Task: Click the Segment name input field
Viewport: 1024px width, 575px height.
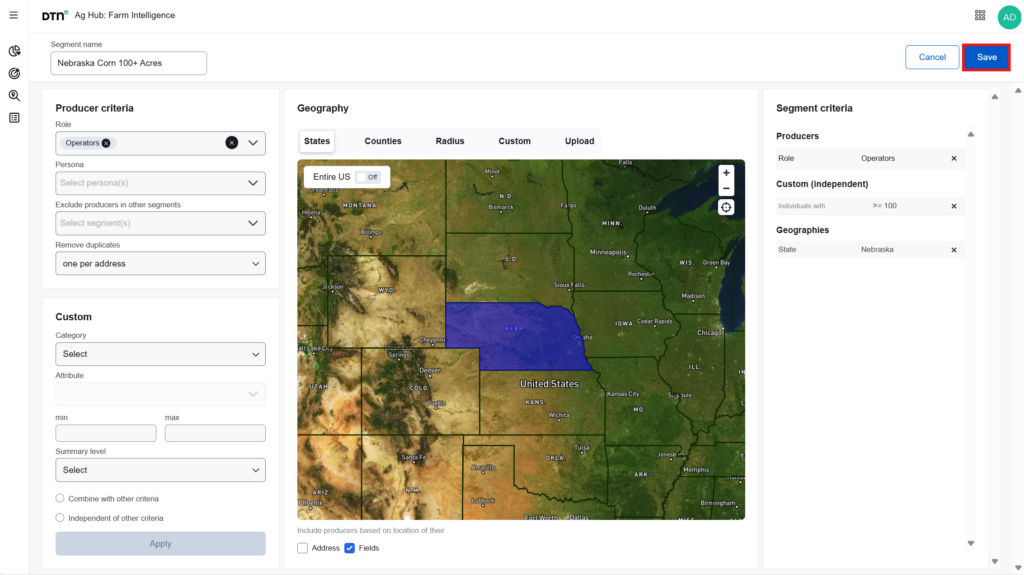Action: (x=128, y=63)
